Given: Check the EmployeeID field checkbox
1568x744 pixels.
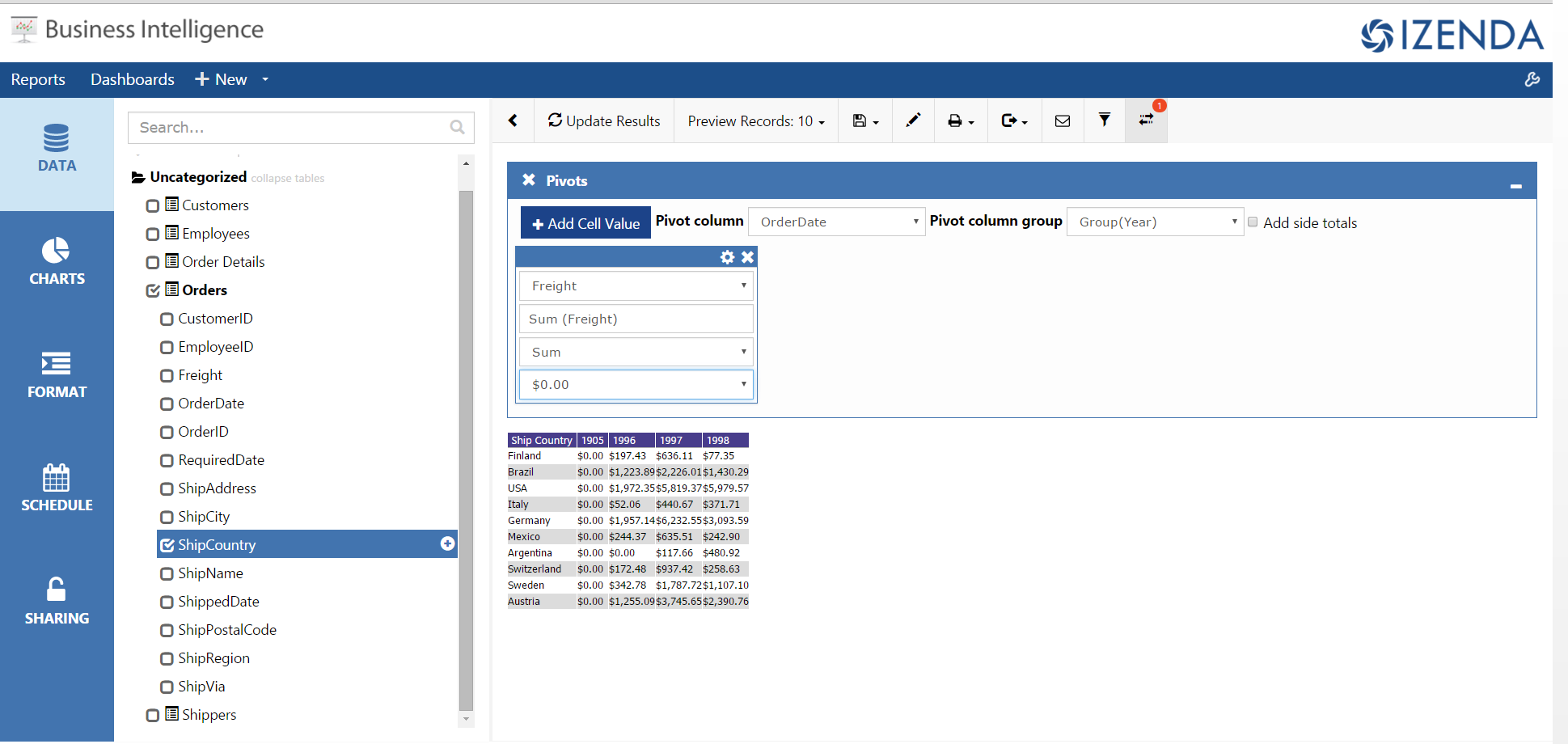Looking at the screenshot, I should tap(167, 347).
